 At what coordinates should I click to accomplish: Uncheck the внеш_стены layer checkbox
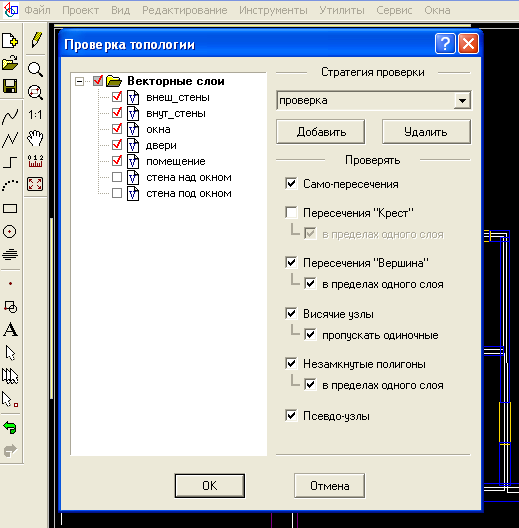pos(117,97)
